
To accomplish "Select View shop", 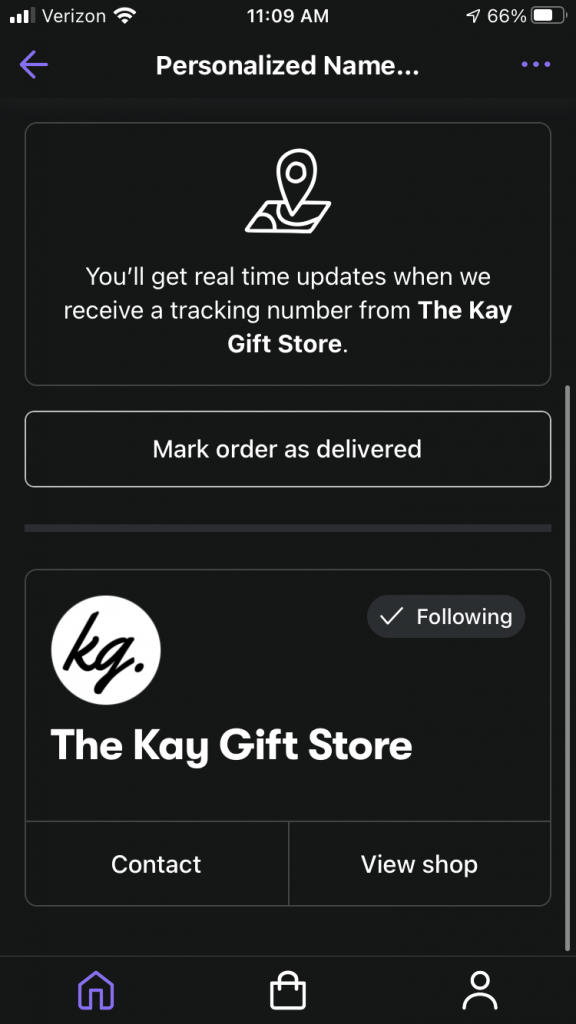I will click(x=419, y=863).
